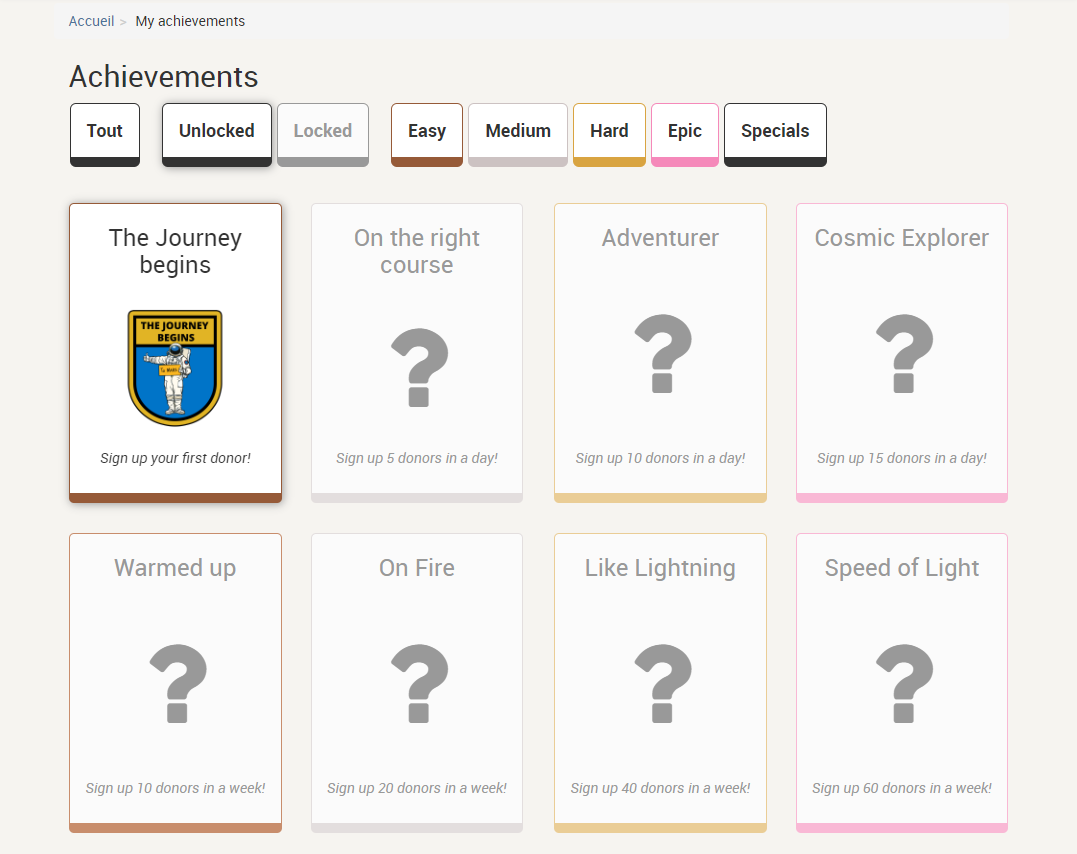
Task: Click 'Sign up 5 donors in a day!'
Action: click(417, 458)
